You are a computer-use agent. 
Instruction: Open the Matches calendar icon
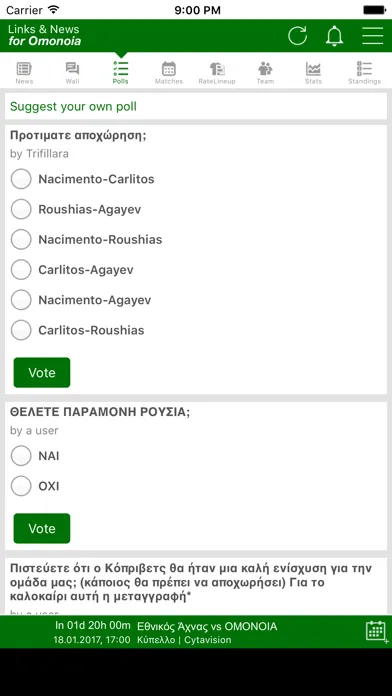[x=169, y=69]
